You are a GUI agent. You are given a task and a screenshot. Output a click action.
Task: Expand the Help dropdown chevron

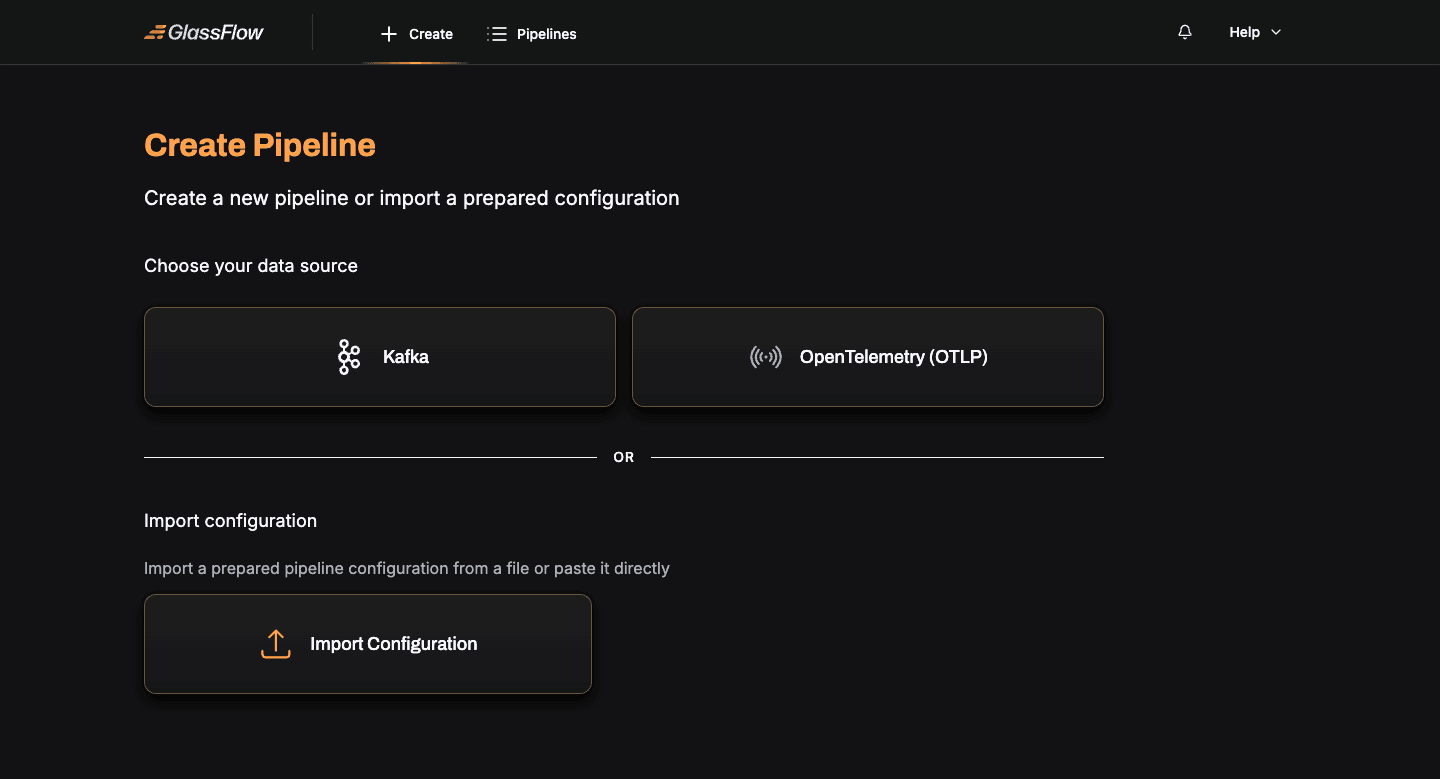1276,32
